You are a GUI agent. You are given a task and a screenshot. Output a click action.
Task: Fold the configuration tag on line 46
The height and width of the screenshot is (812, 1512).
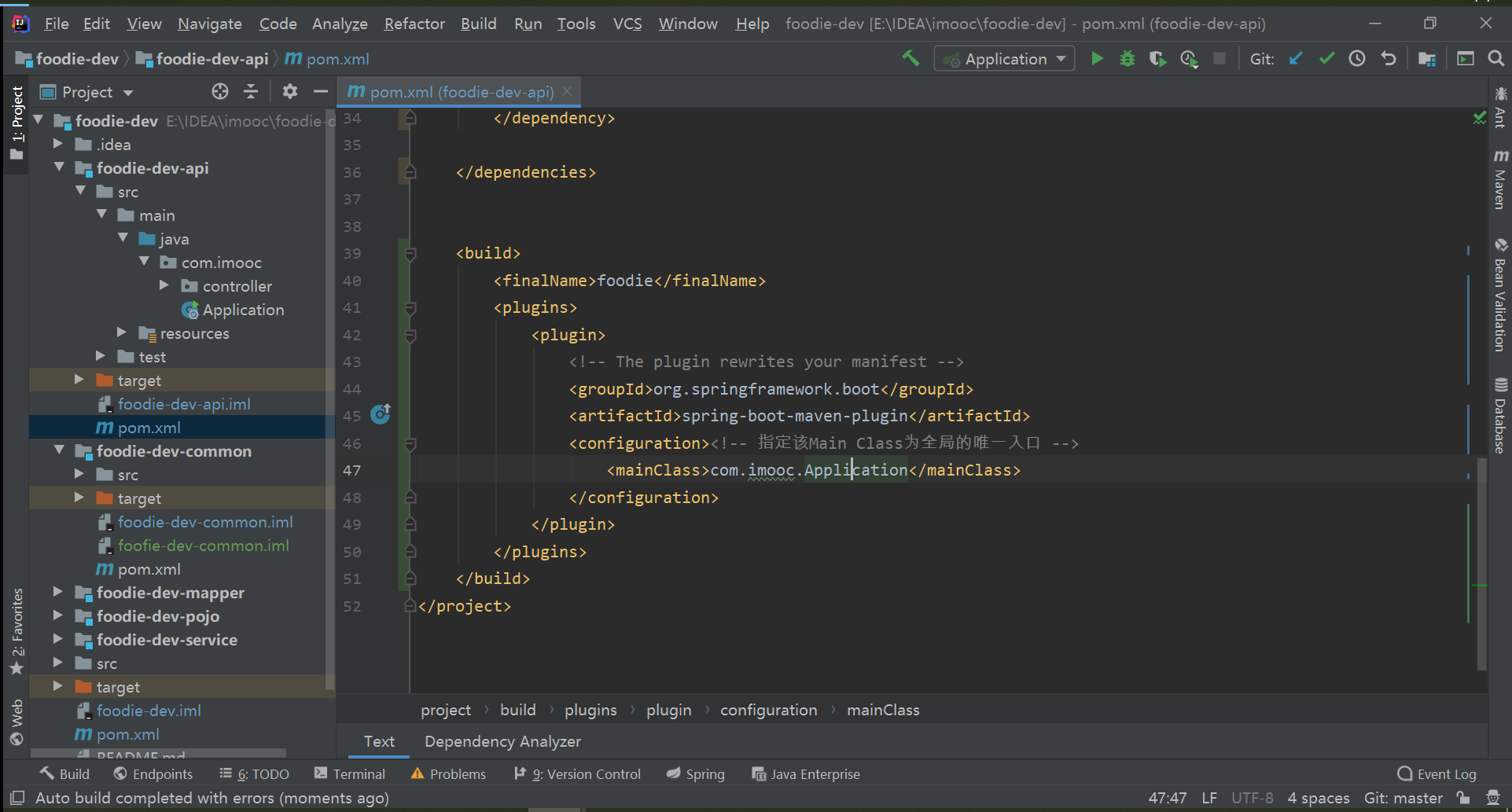tap(410, 444)
